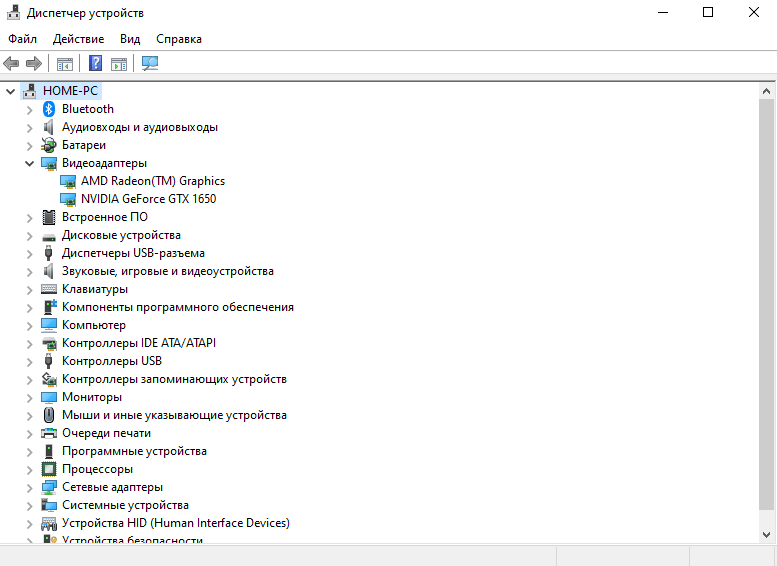Image resolution: width=777 pixels, height=566 pixels.
Task: Click the USB plug icon beside Контроллеры USB
Action: 49,361
